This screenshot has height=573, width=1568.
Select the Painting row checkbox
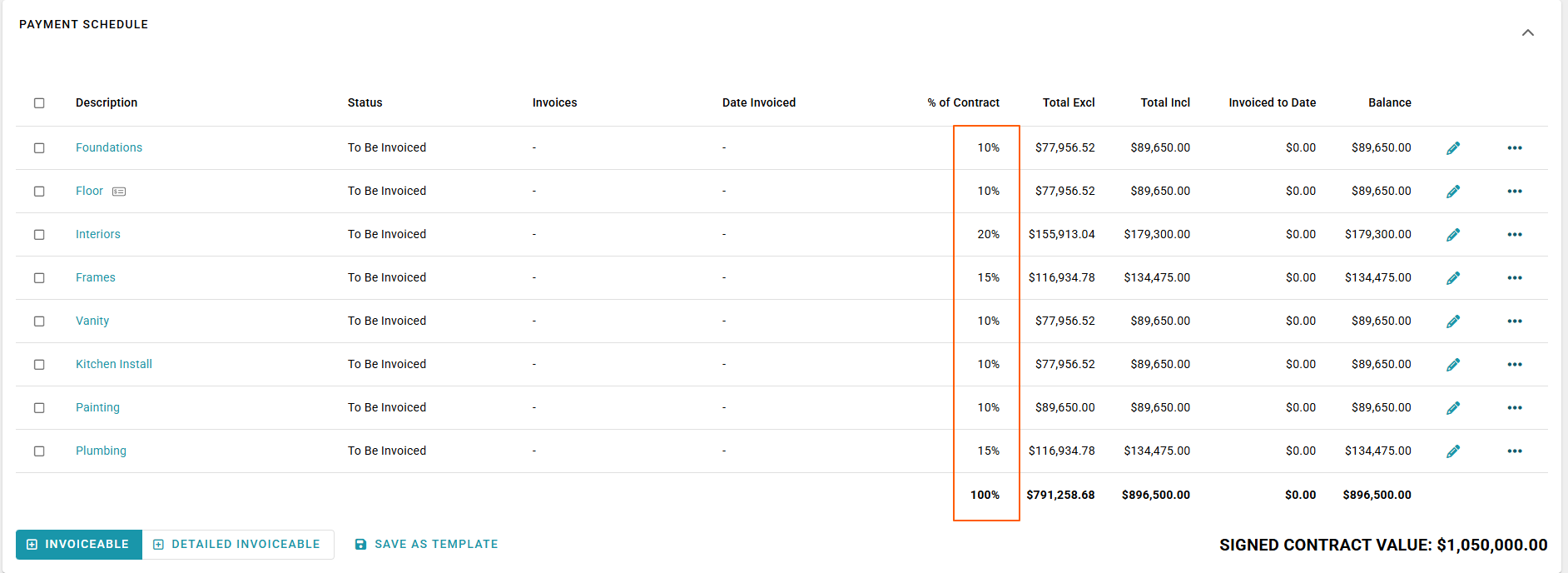pos(39,408)
